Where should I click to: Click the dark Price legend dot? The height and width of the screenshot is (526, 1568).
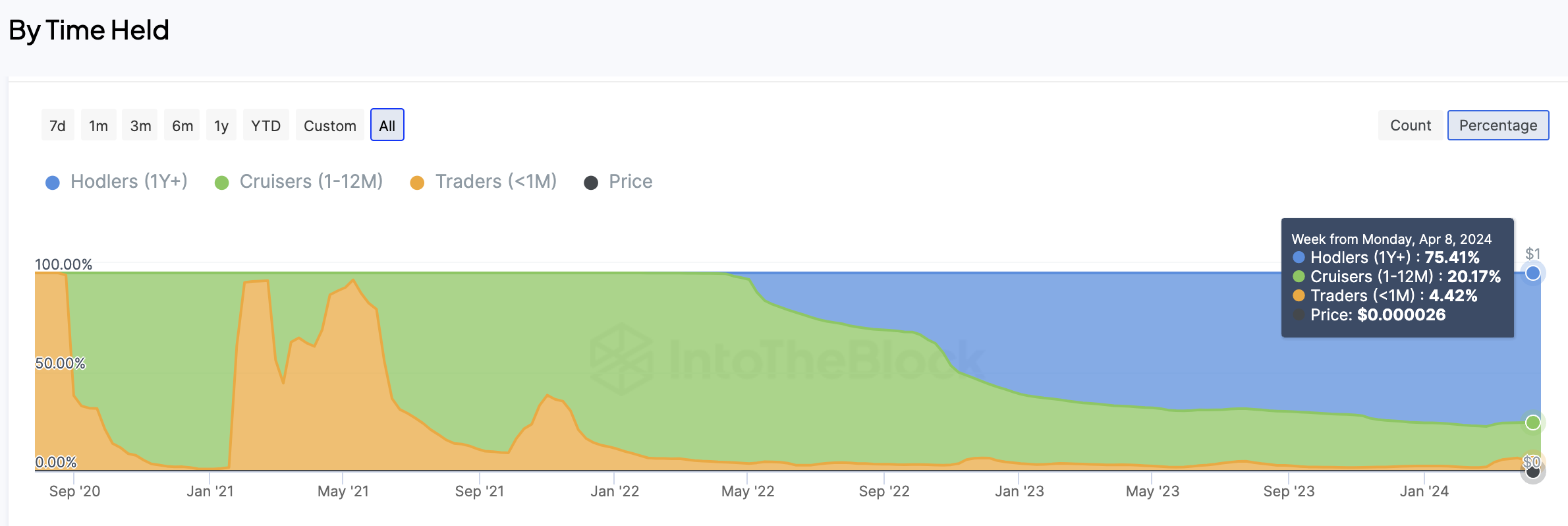click(x=591, y=183)
